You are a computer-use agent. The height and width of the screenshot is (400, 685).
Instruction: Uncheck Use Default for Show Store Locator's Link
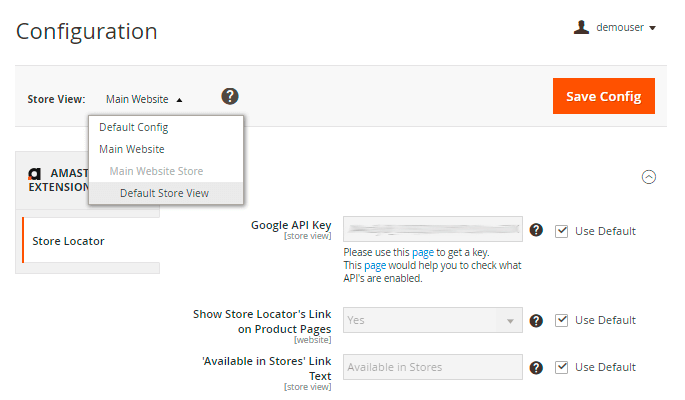562,320
